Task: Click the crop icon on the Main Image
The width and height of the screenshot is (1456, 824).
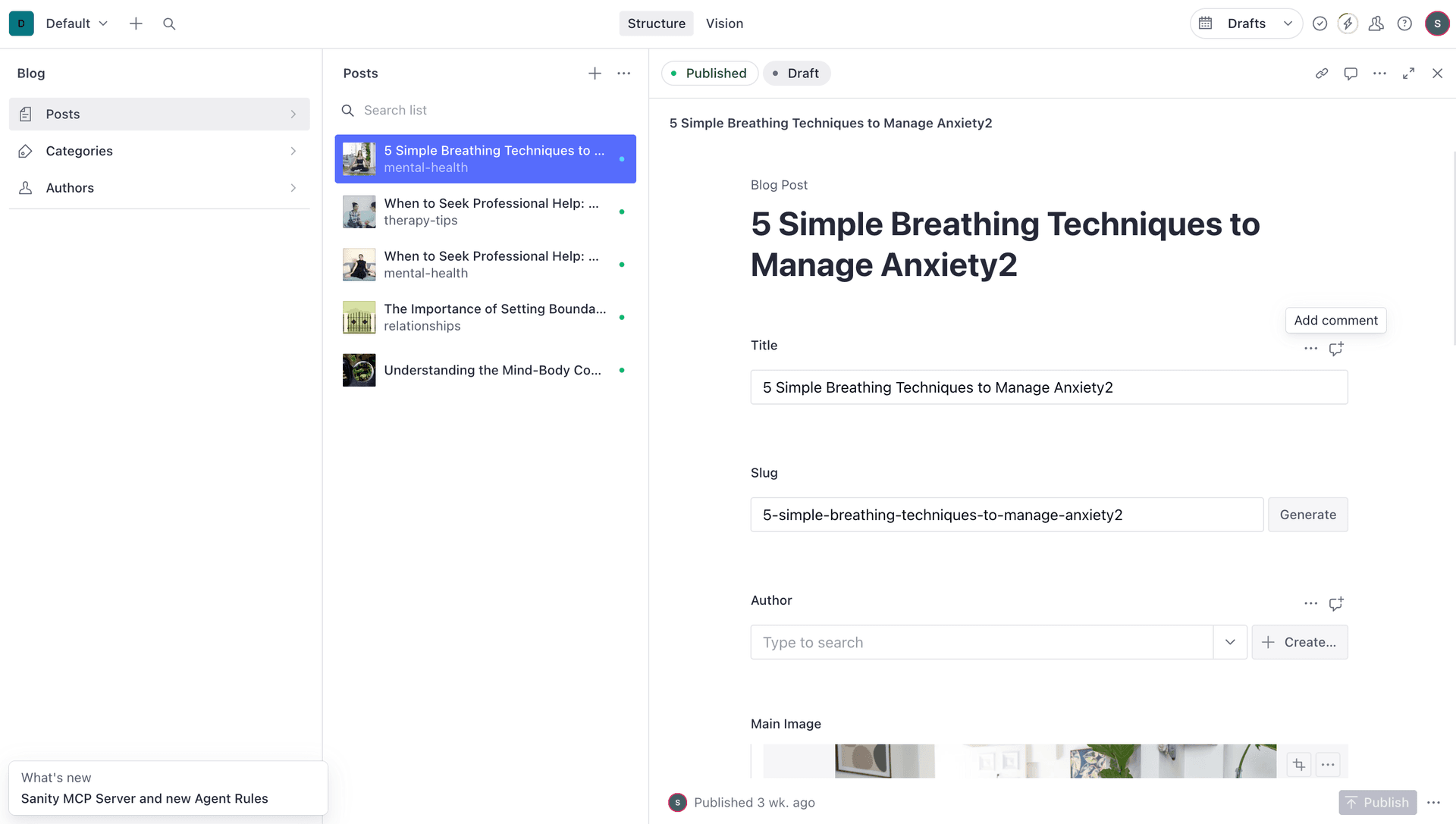Action: coord(1298,765)
